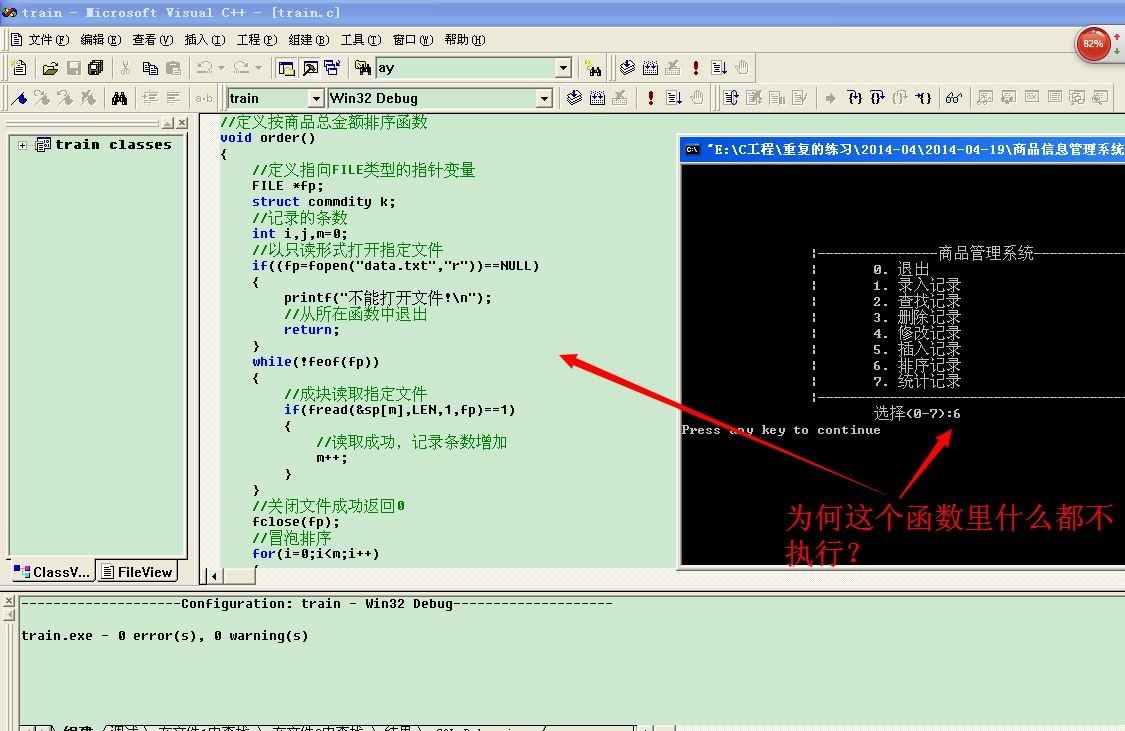Screen dimensions: 1125x731
Task: Toggle the Workspace window button
Action: pyautogui.click(x=286, y=68)
